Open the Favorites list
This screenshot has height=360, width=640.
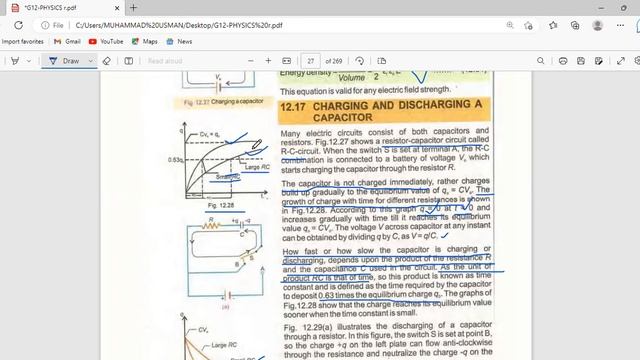tap(553, 25)
